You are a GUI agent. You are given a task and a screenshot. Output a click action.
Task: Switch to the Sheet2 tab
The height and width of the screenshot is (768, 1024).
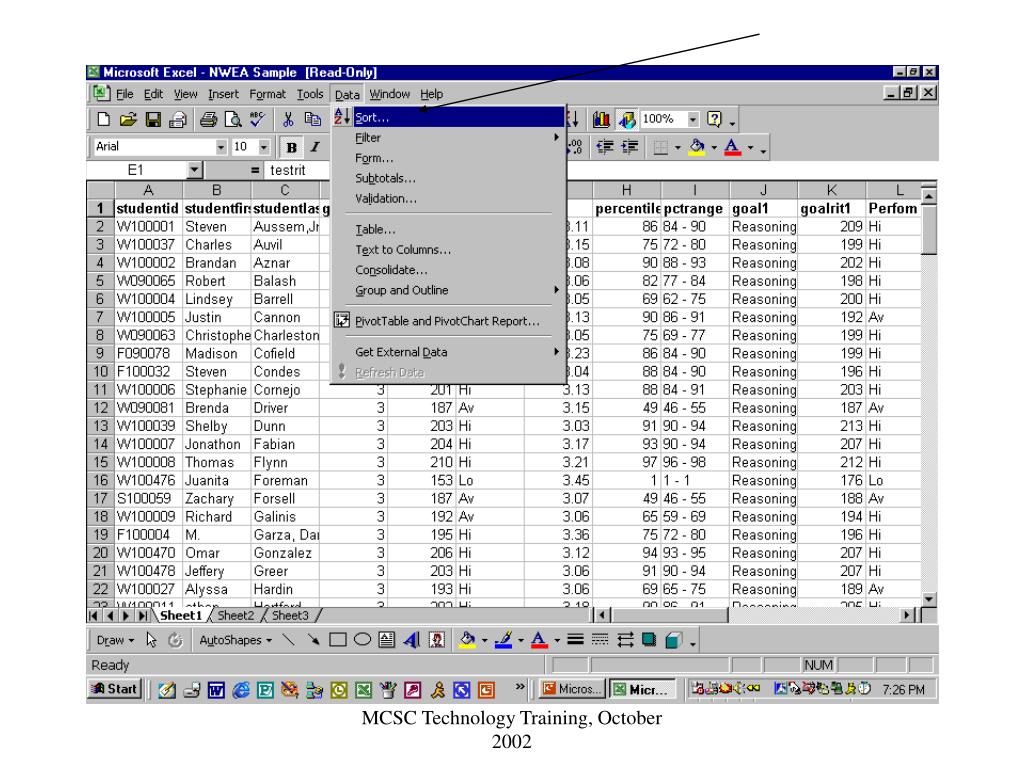pos(235,615)
